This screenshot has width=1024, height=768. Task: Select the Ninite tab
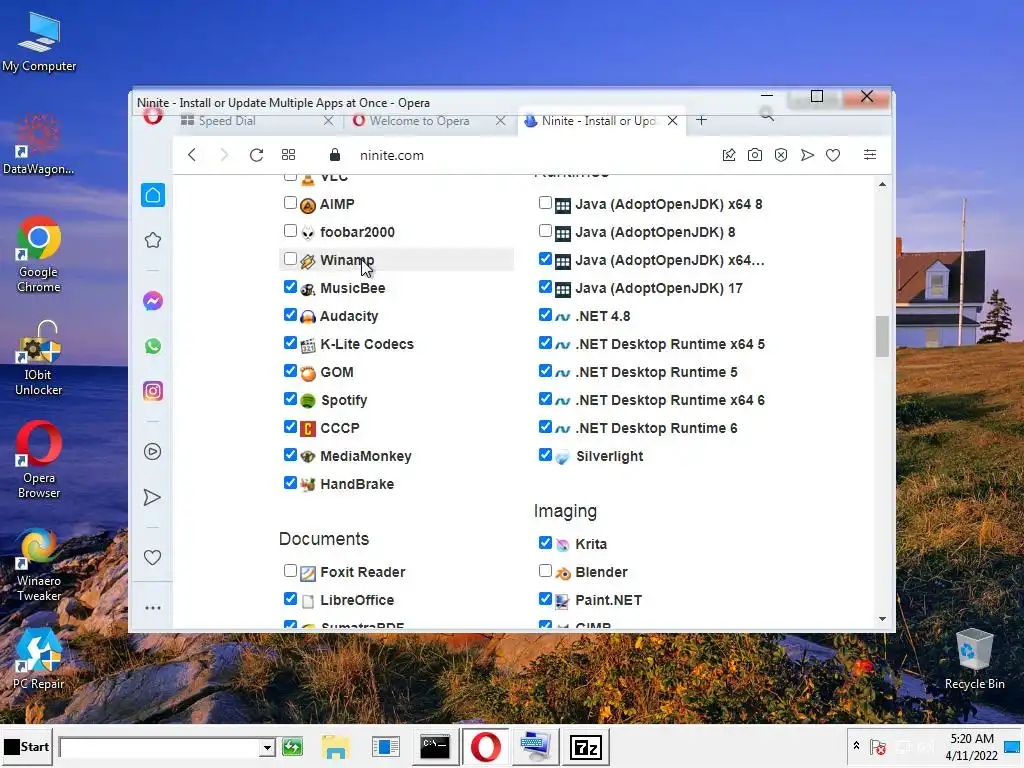tap(599, 121)
